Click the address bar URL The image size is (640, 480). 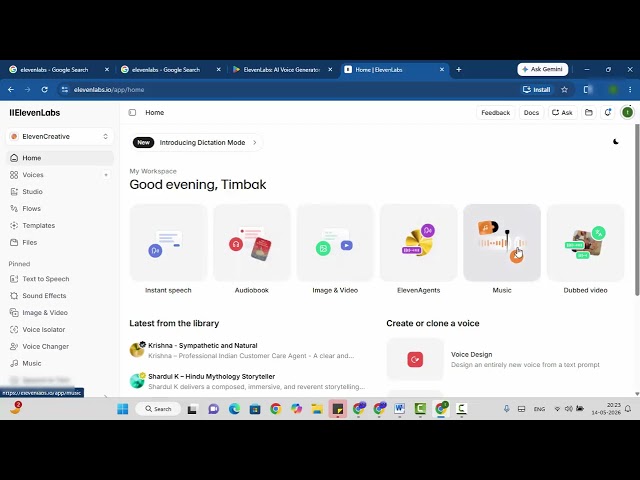[x=109, y=90]
